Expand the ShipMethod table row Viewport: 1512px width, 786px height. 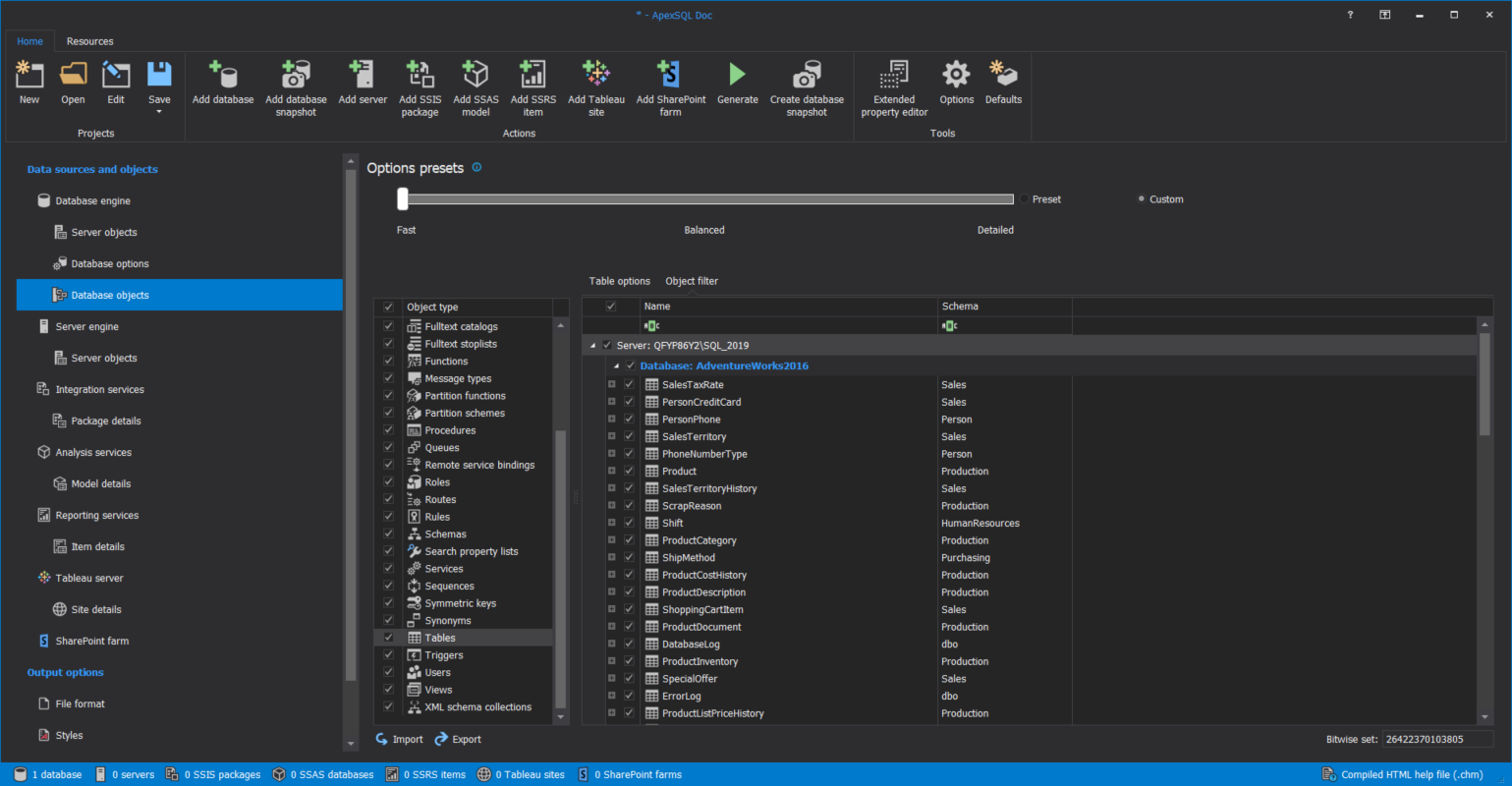pos(611,557)
